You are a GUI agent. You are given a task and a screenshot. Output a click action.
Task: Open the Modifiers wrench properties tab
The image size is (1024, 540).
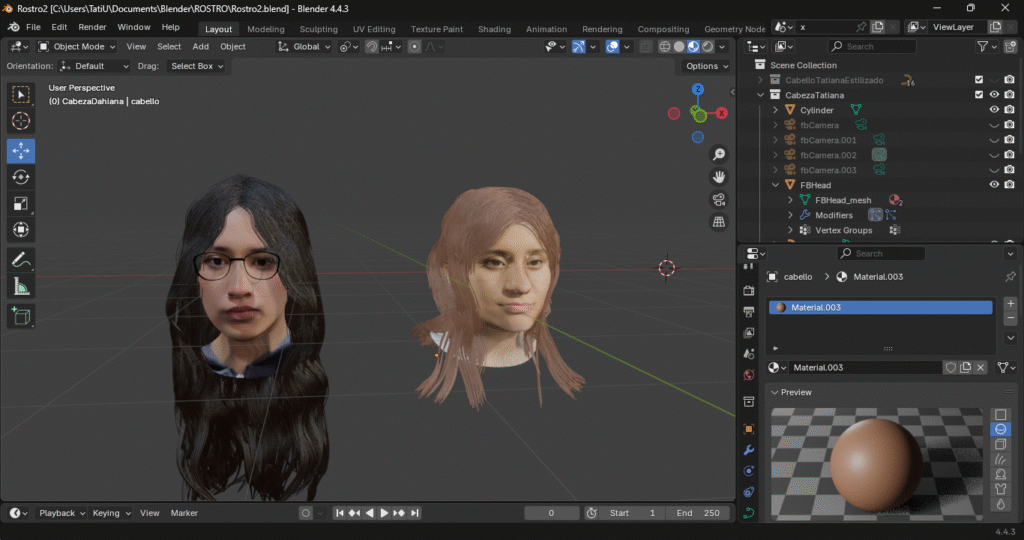(749, 450)
